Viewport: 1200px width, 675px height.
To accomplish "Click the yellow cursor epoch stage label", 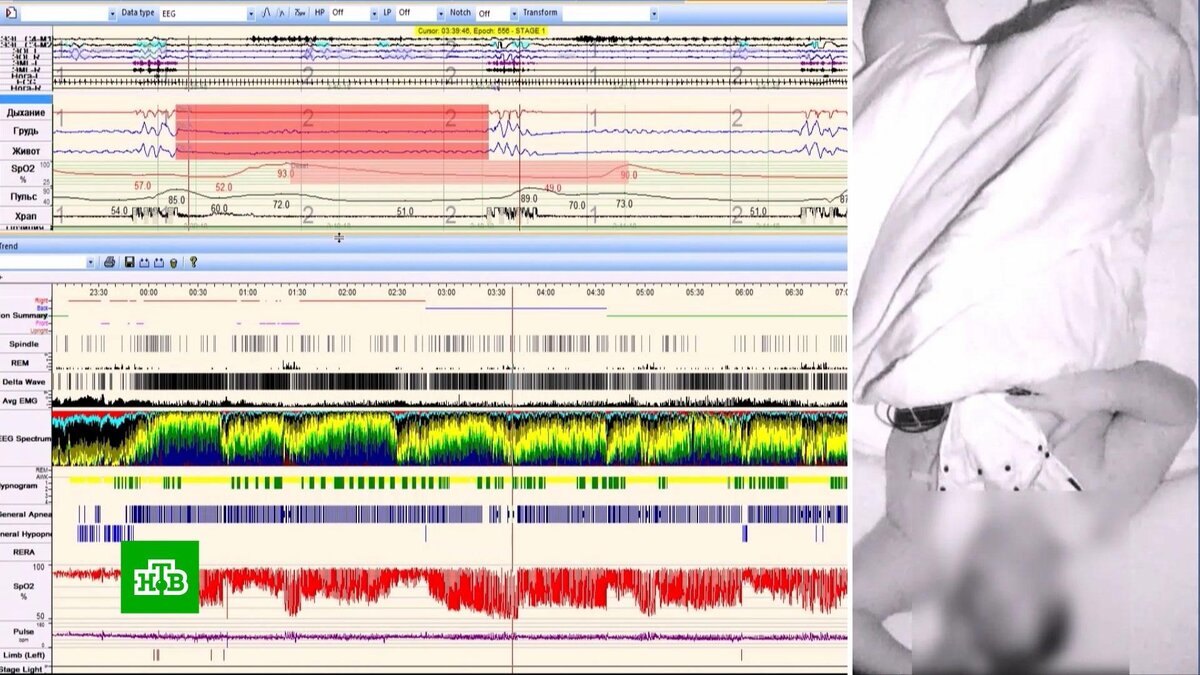I will [484, 31].
